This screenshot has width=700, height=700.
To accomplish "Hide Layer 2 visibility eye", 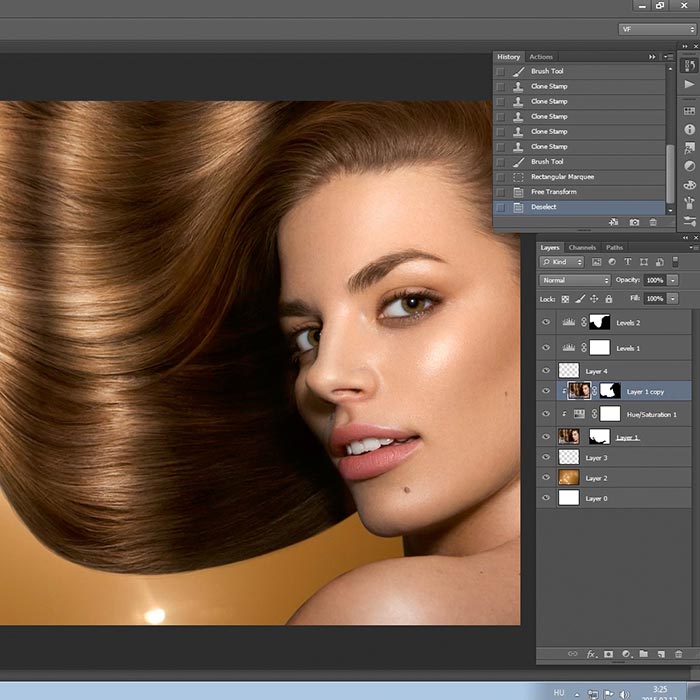I will pos(546,478).
